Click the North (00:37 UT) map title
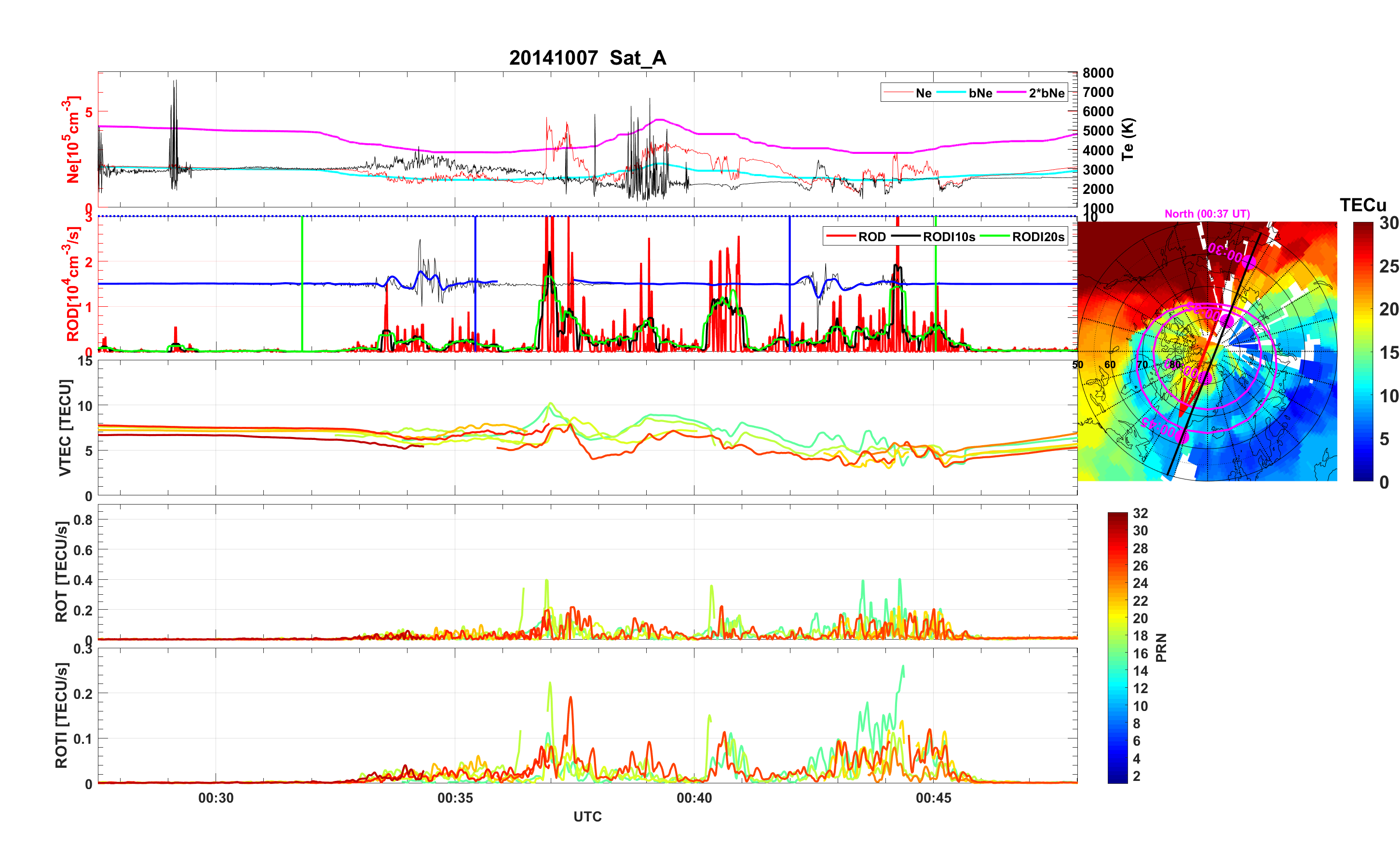Screen dimensions: 1400x847 click(1207, 214)
